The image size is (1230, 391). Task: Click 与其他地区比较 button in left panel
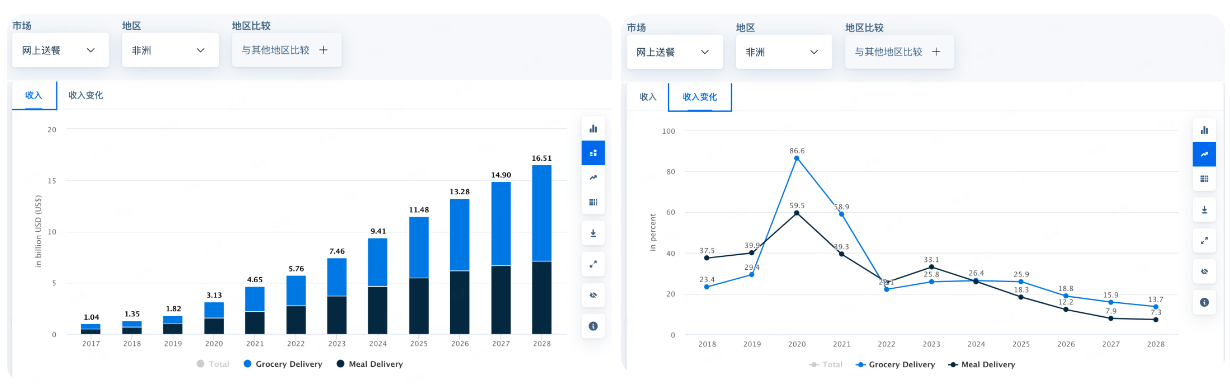pos(286,50)
